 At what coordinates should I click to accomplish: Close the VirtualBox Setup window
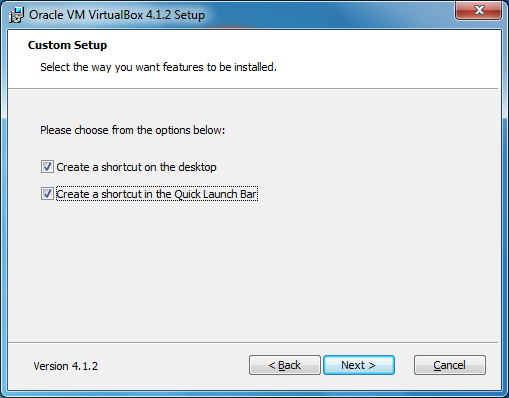pos(479,10)
